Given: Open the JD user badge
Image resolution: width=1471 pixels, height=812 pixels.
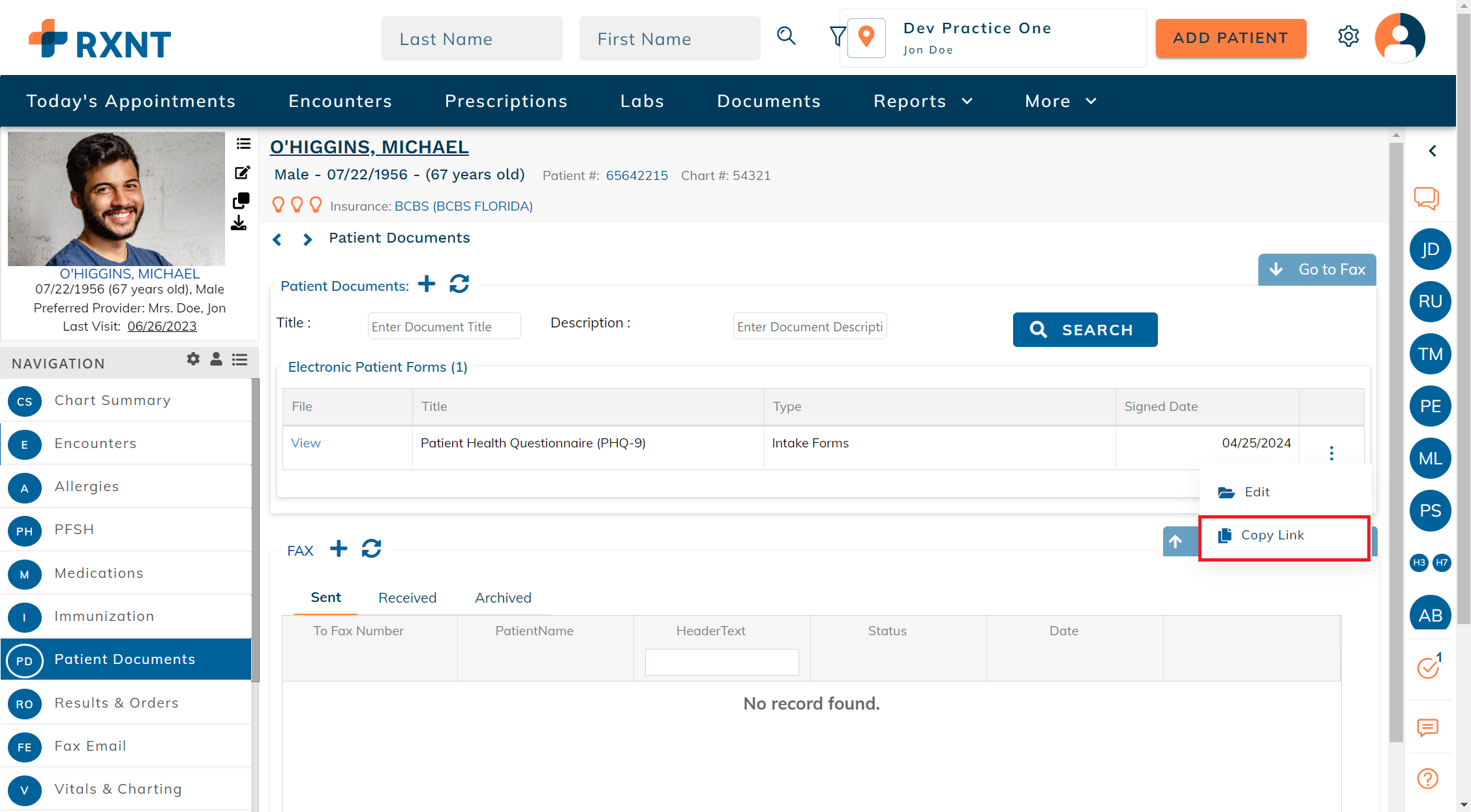Looking at the screenshot, I should (1431, 249).
